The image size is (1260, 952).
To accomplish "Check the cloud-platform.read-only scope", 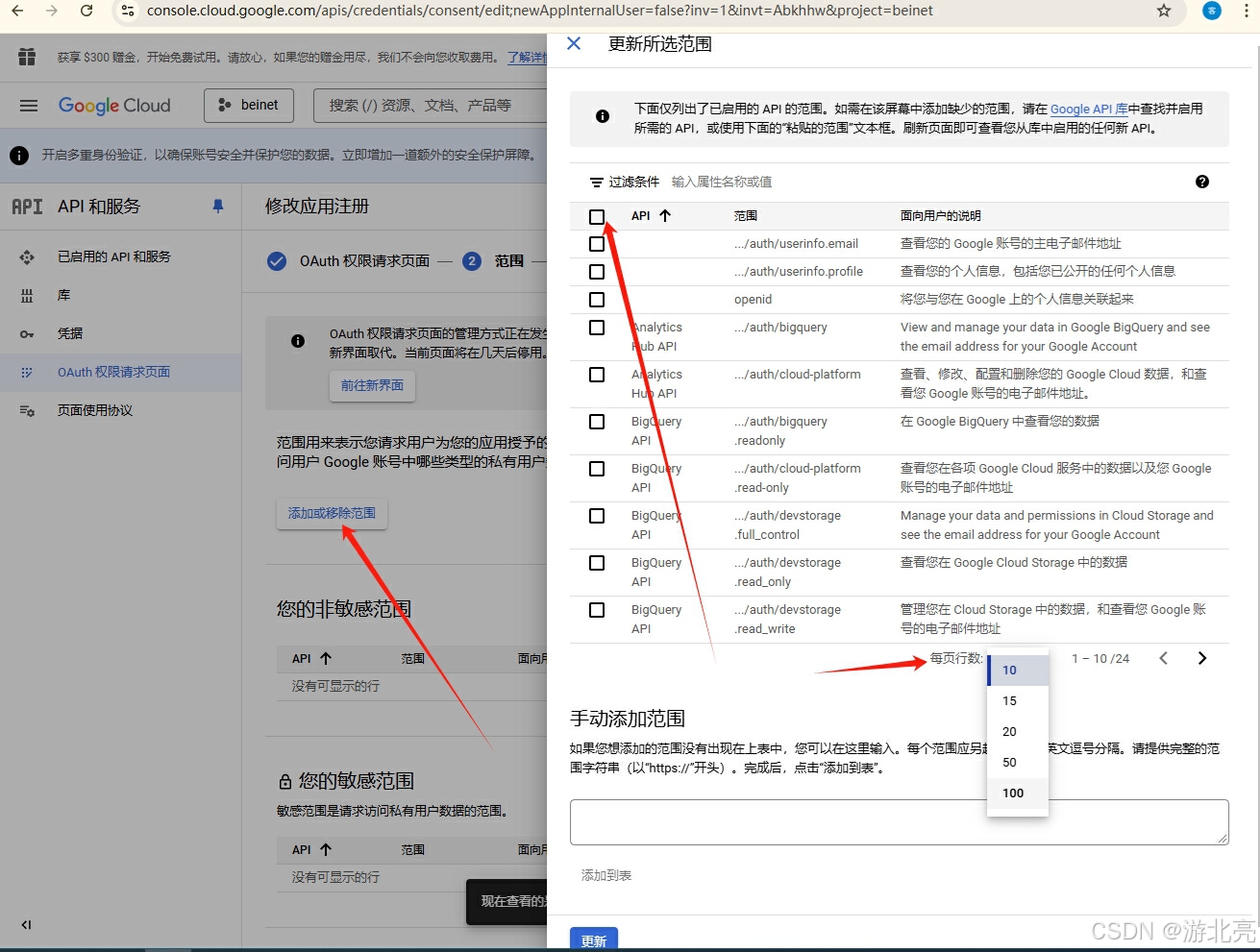I will [597, 469].
